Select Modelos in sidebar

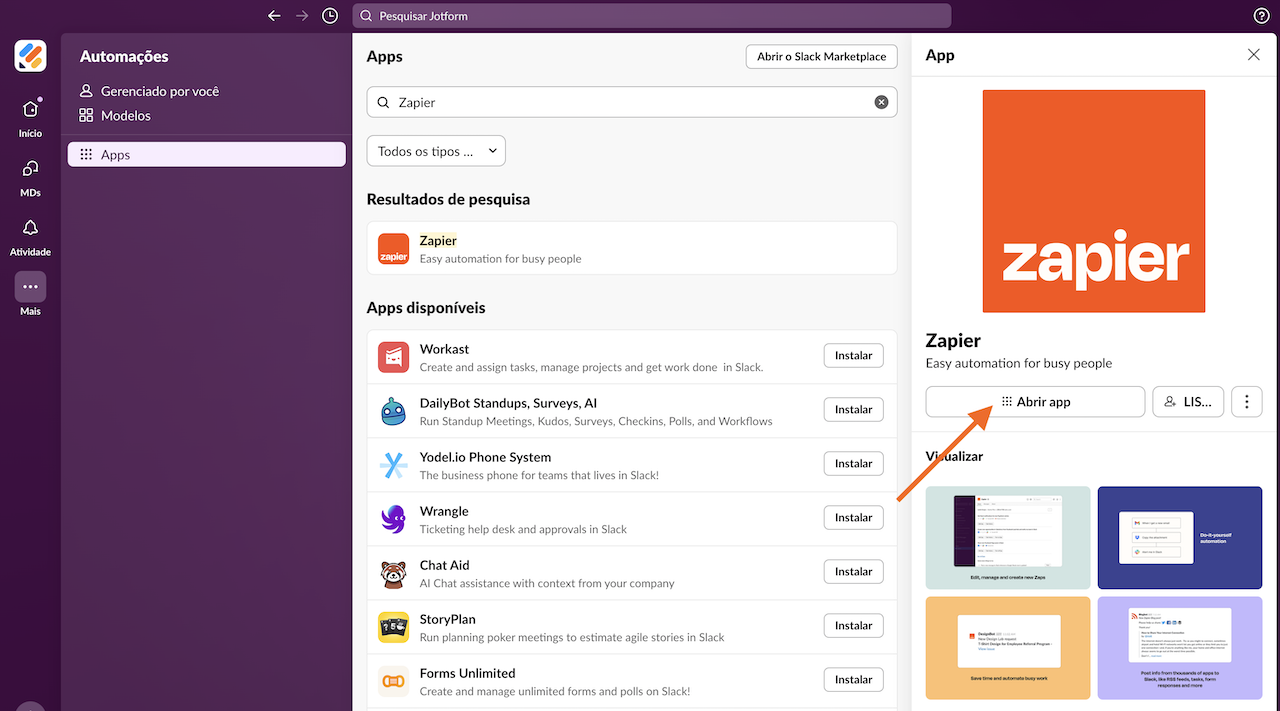(125, 116)
